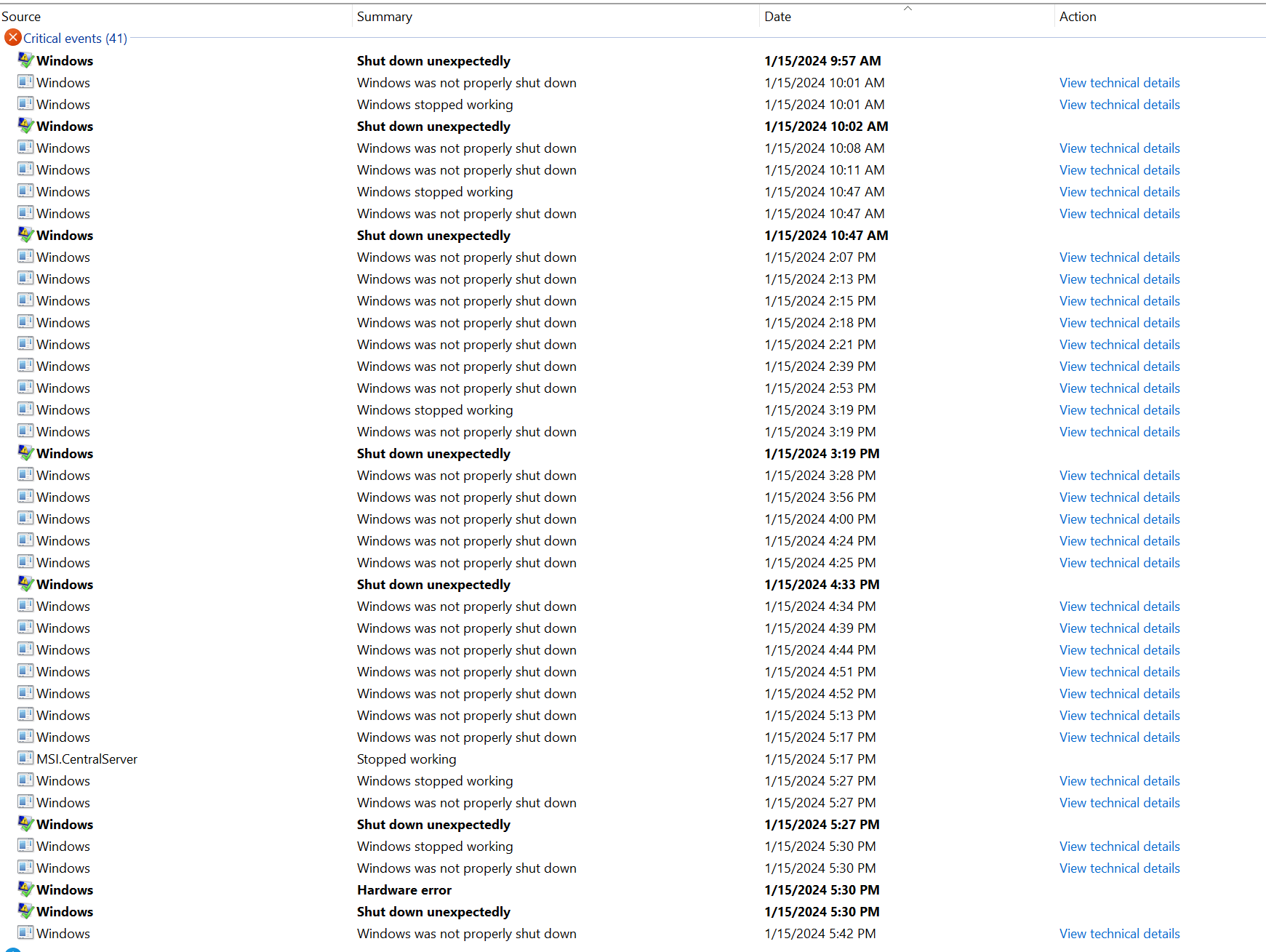View technical details for 5:30 PM not properly shut down
The height and width of the screenshot is (952, 1266).
(x=1119, y=868)
